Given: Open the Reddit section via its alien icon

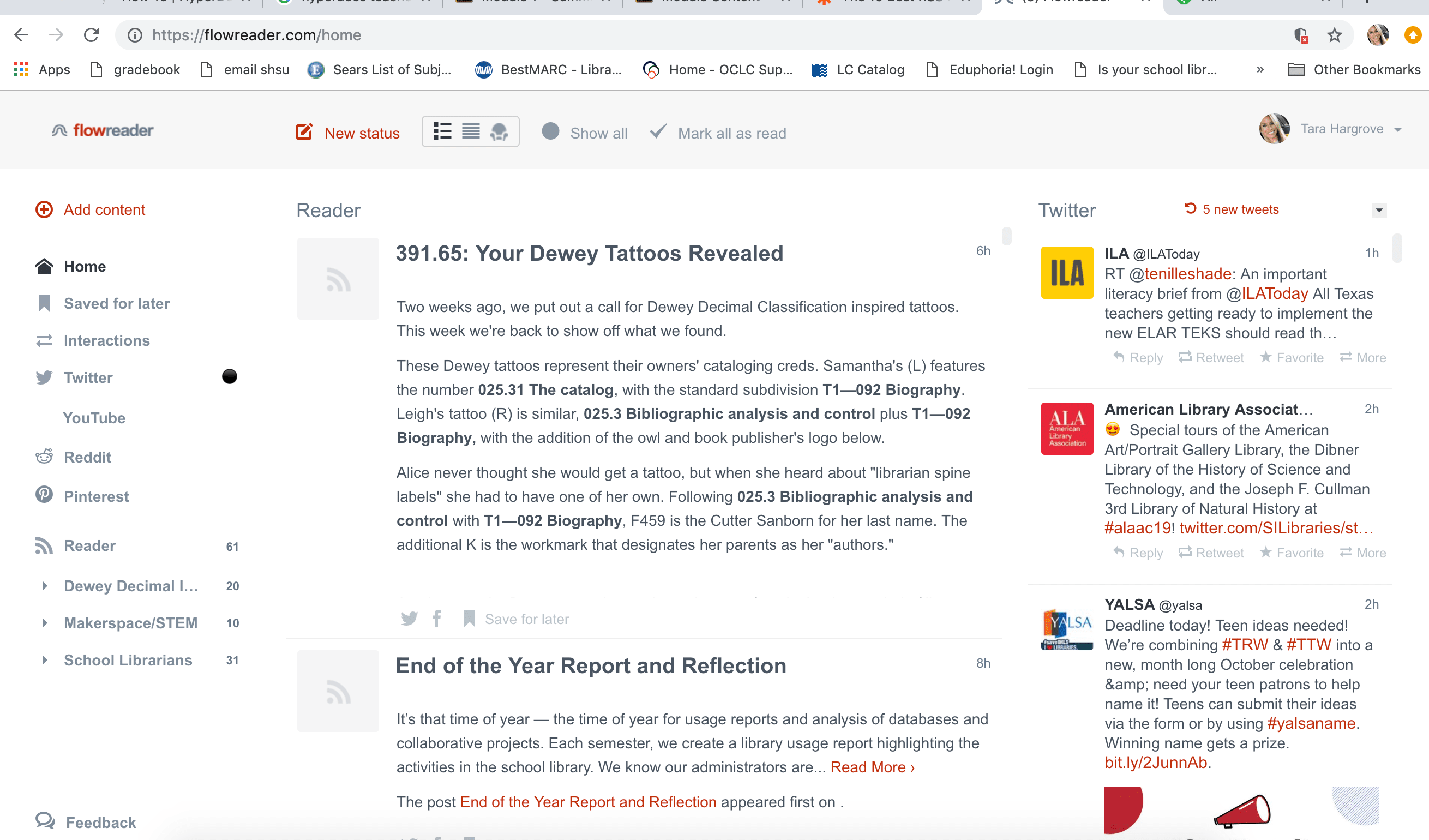Looking at the screenshot, I should coord(44,457).
